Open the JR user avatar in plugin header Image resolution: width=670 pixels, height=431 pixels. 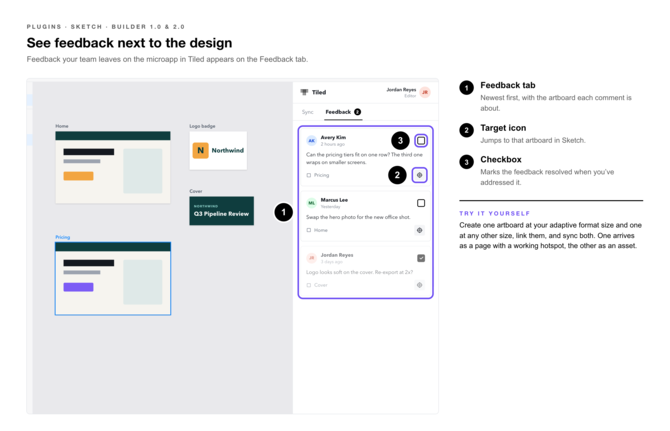point(425,92)
